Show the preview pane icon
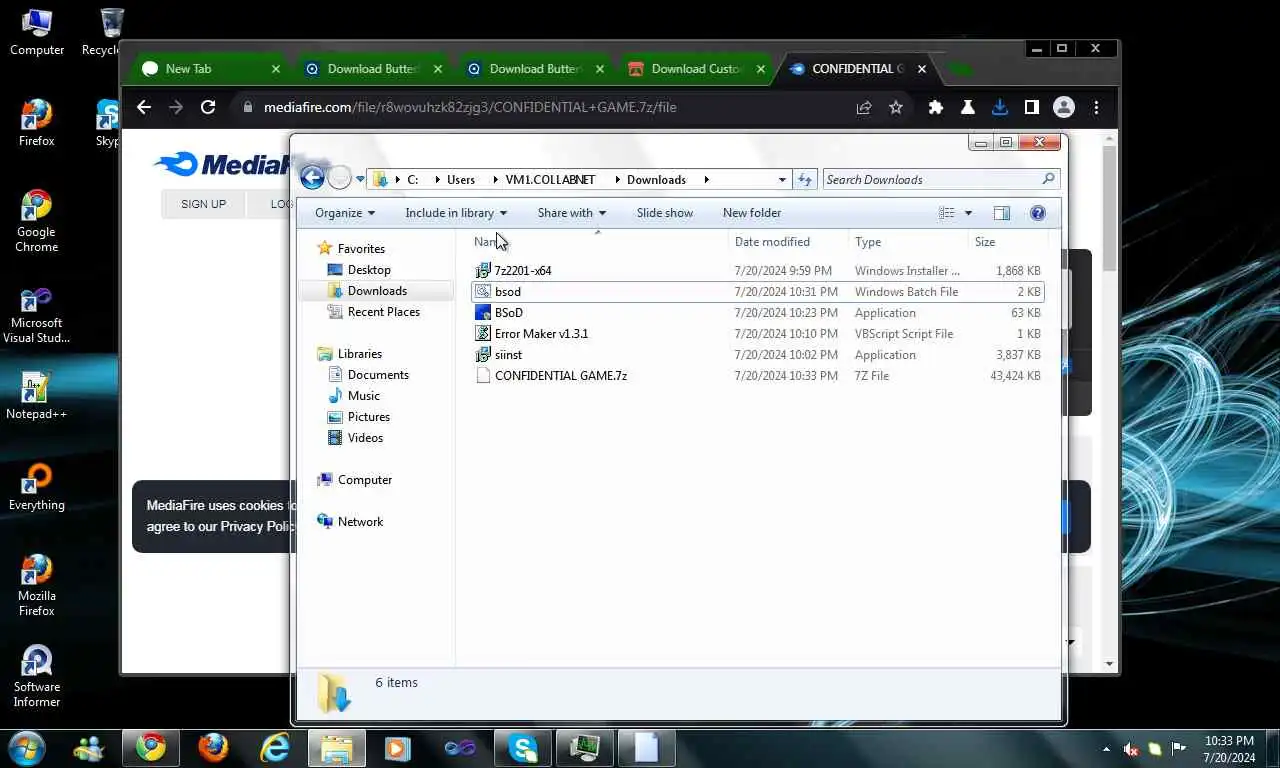 (1002, 213)
